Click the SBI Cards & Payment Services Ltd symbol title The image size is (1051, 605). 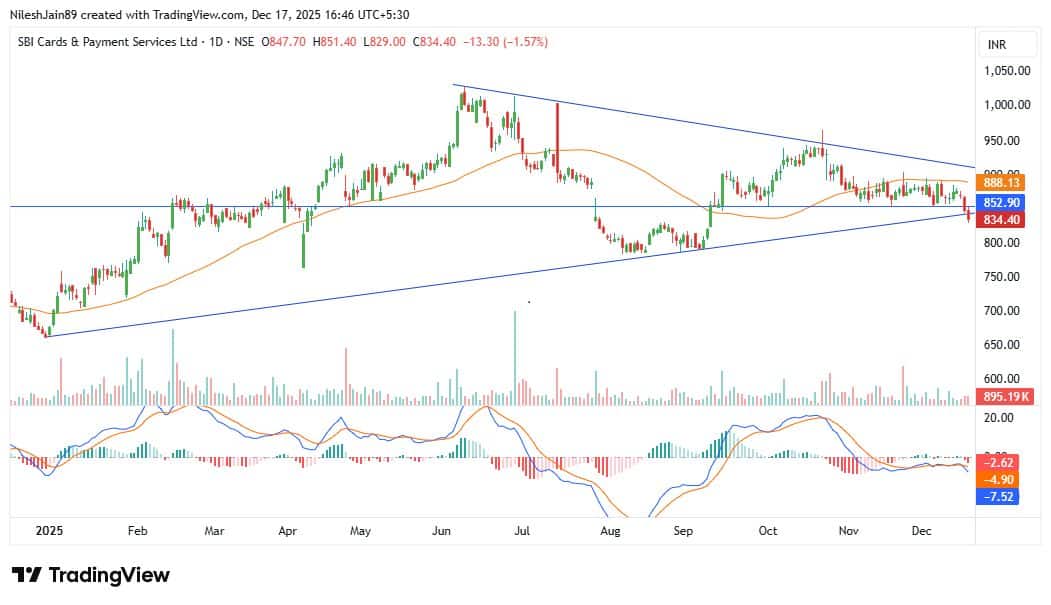[107, 42]
